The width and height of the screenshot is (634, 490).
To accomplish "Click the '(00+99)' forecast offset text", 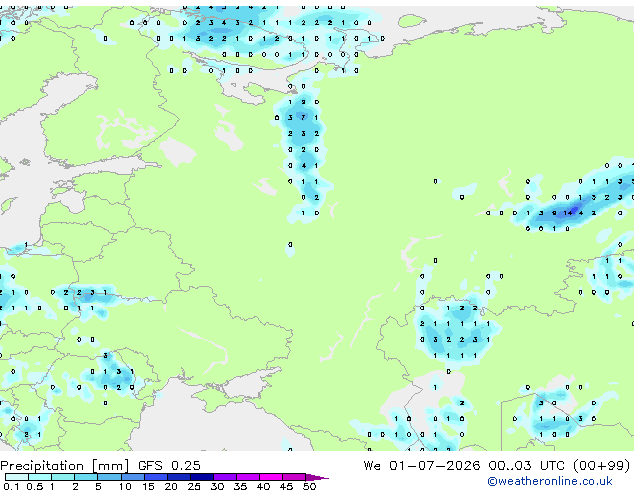I will click(602, 465).
